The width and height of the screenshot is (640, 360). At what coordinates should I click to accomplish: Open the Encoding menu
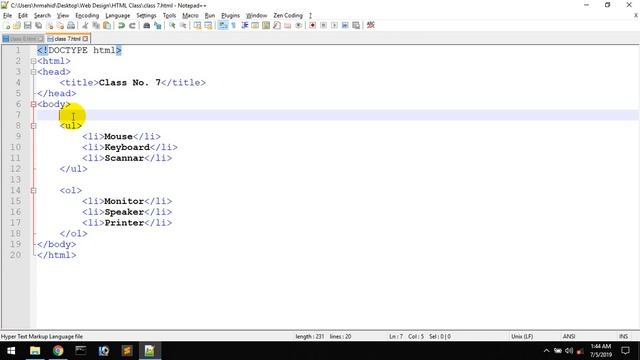coord(87,16)
